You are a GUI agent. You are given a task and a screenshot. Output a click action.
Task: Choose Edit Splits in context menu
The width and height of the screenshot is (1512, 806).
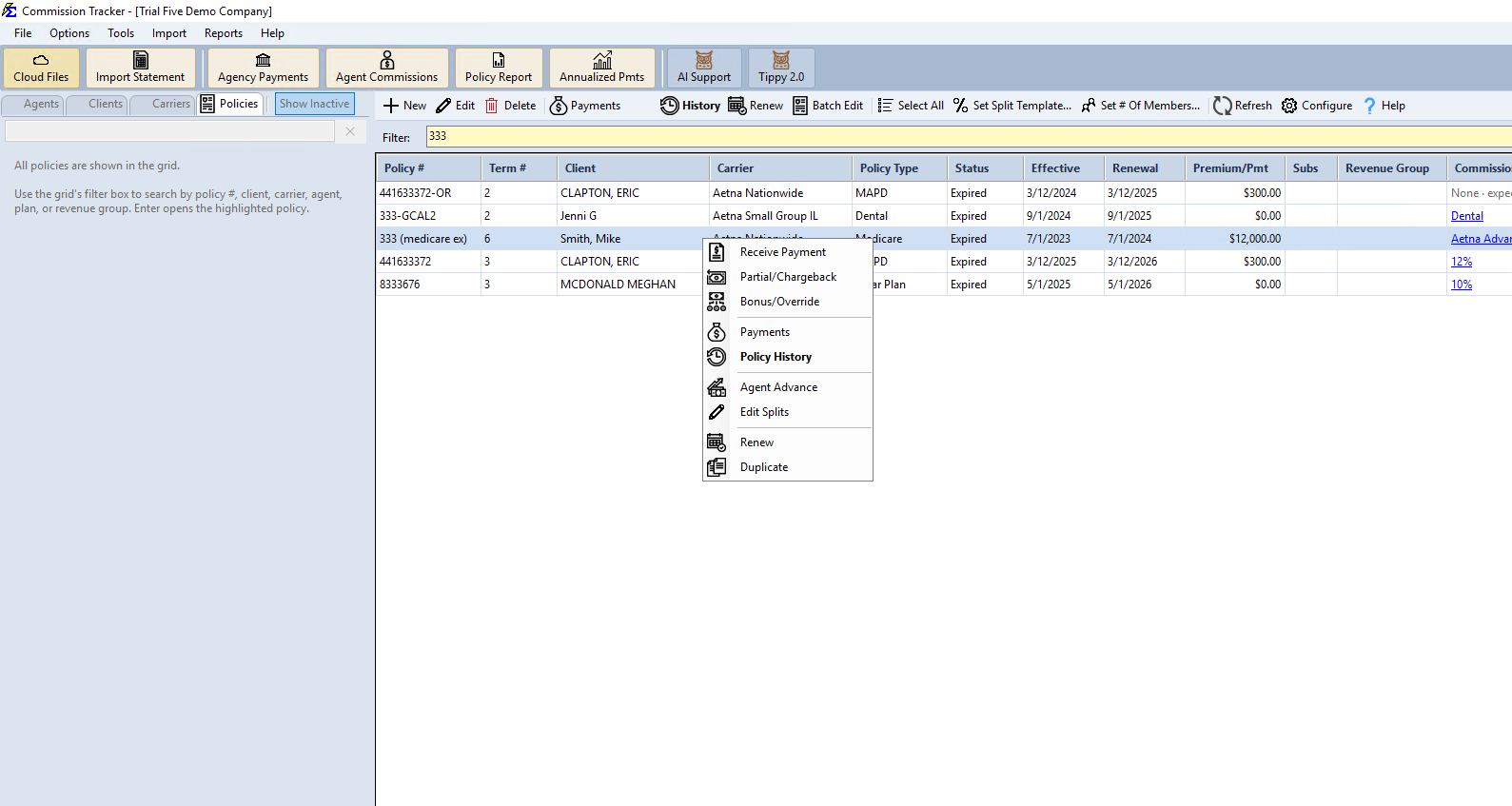click(788, 412)
